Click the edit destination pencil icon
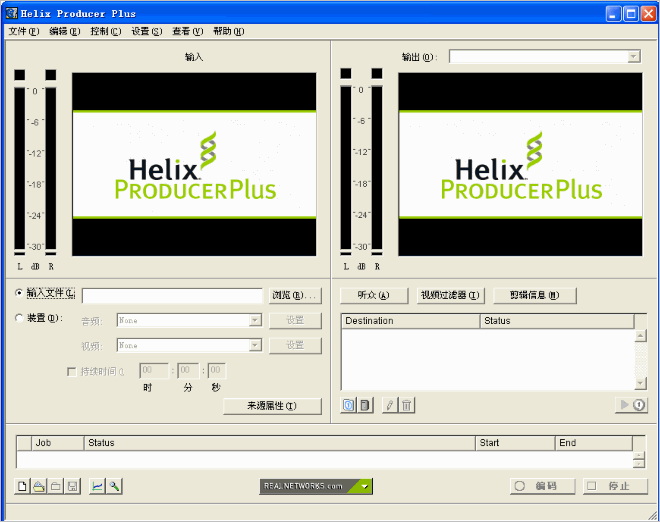 (x=390, y=405)
